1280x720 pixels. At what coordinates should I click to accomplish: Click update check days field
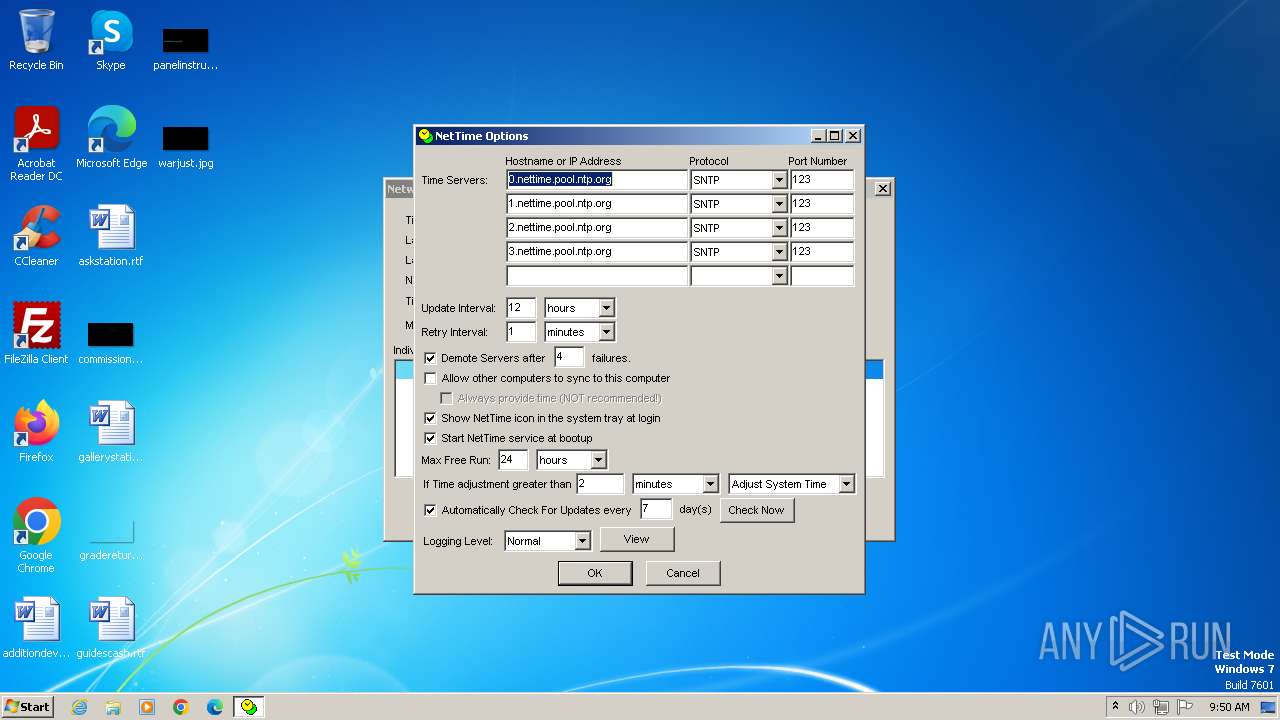coord(656,509)
